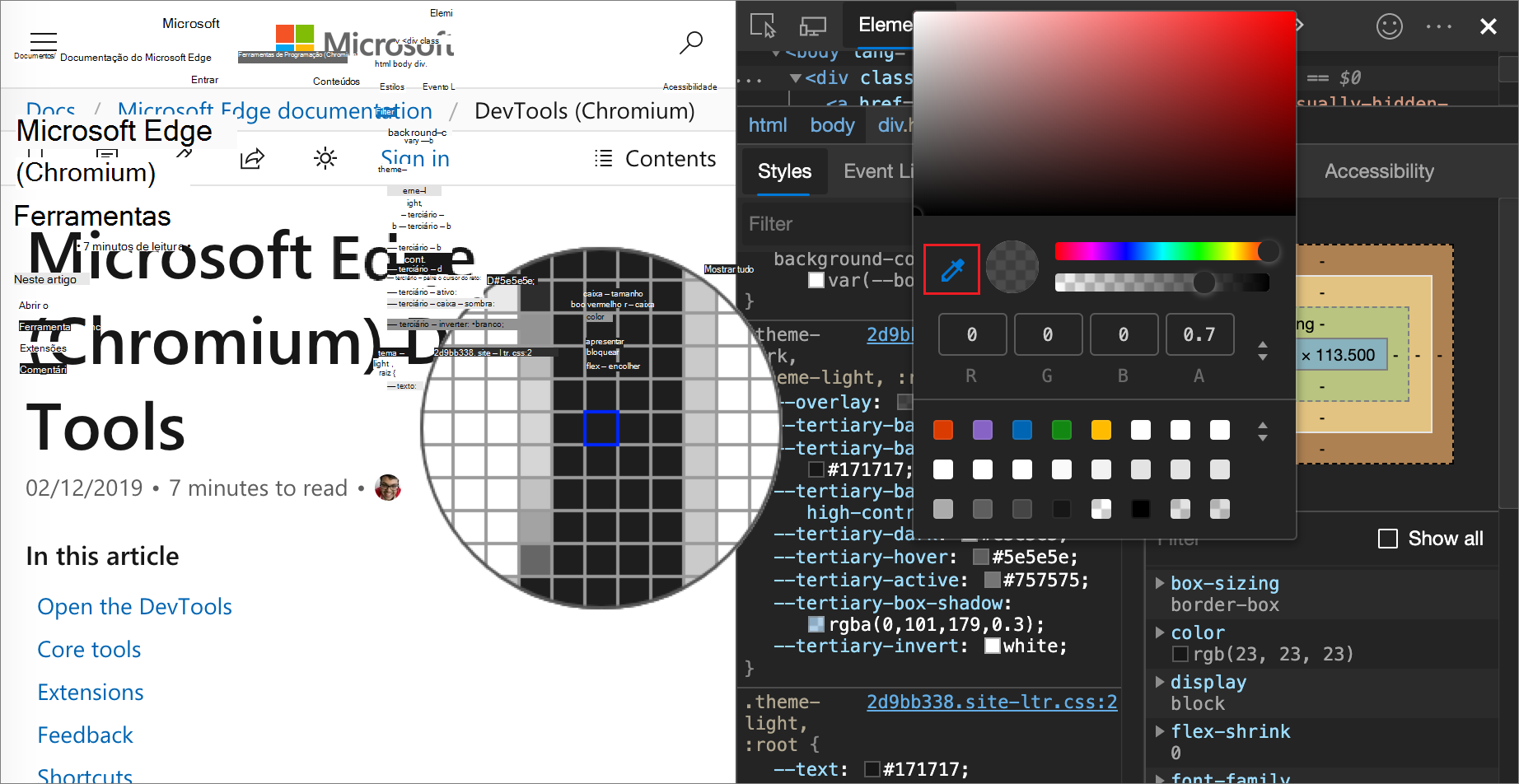Image resolution: width=1519 pixels, height=784 pixels.
Task: Select the inspect element tool in DevTools
Action: point(763,25)
